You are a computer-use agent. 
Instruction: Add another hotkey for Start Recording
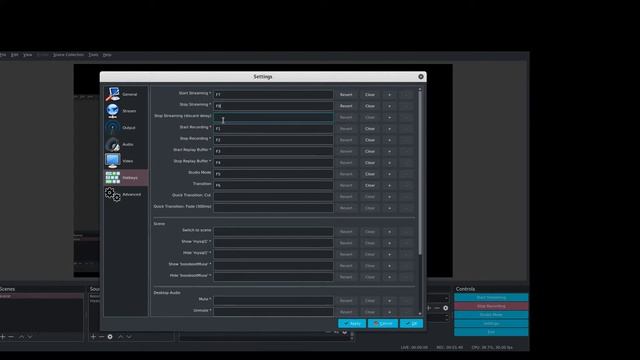click(x=389, y=129)
